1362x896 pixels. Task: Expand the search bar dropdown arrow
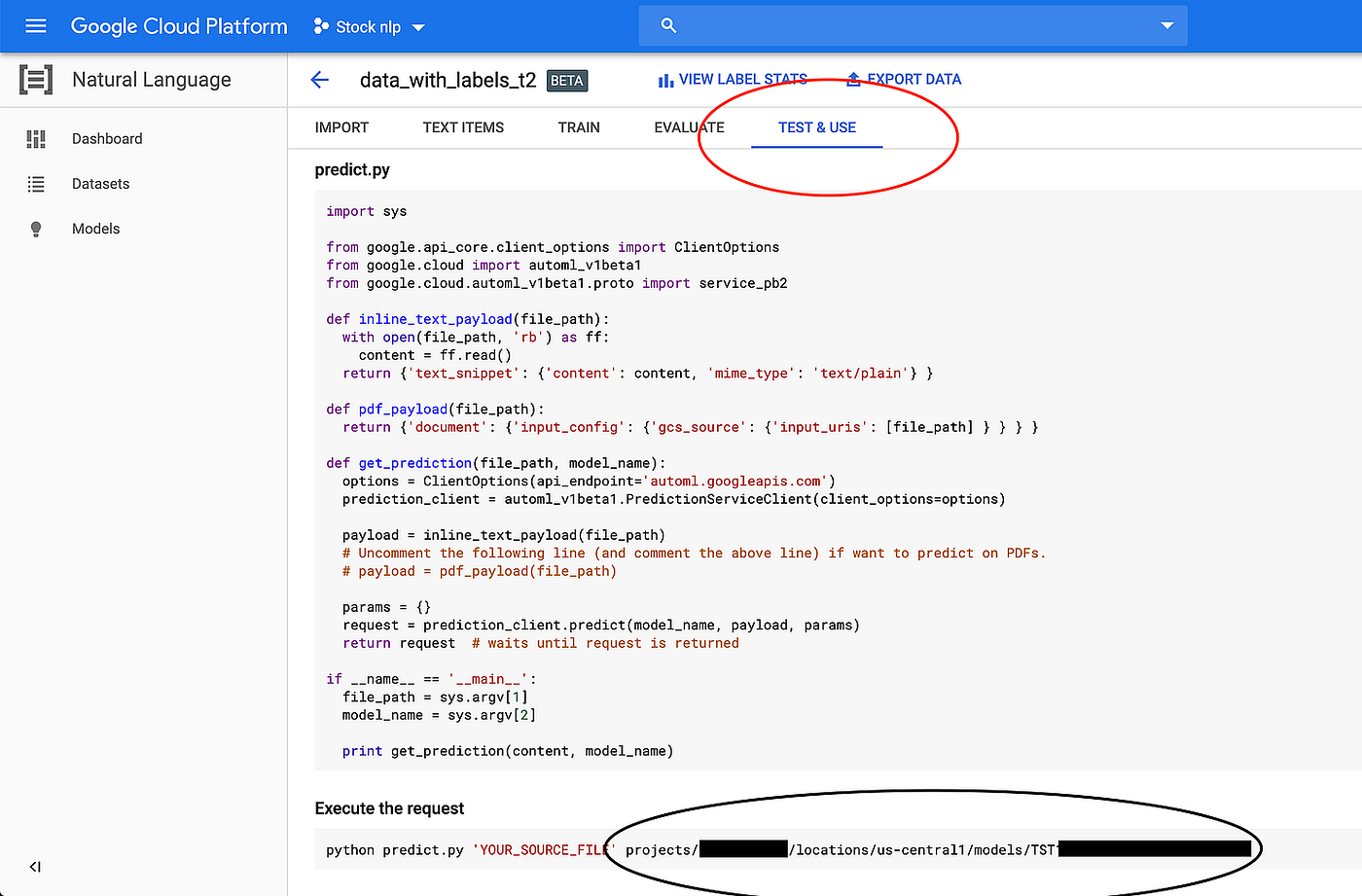(x=1166, y=26)
